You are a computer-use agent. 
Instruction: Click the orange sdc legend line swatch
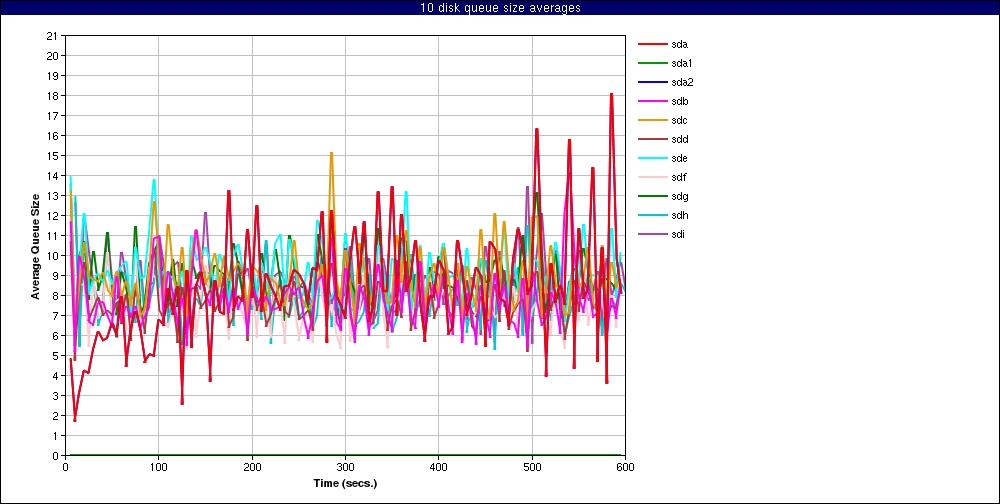[x=651, y=121]
